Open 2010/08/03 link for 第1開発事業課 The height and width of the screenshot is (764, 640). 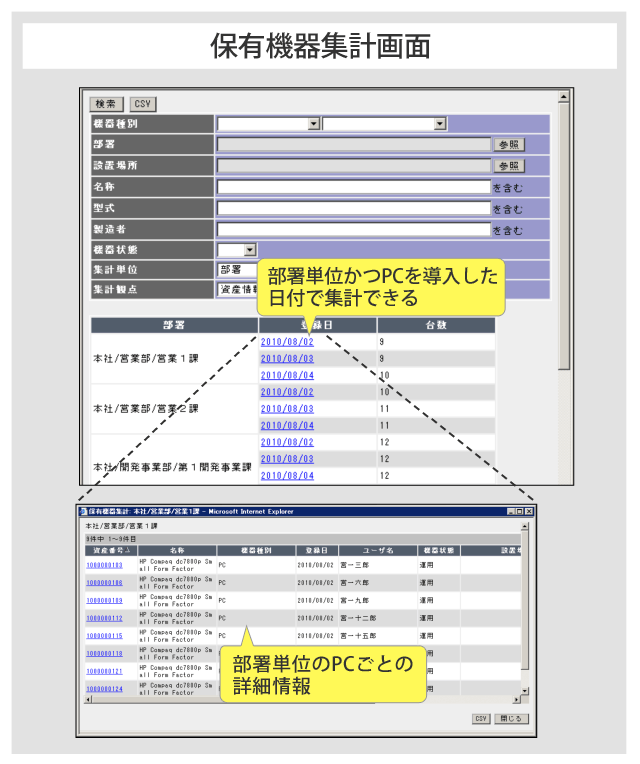point(287,459)
